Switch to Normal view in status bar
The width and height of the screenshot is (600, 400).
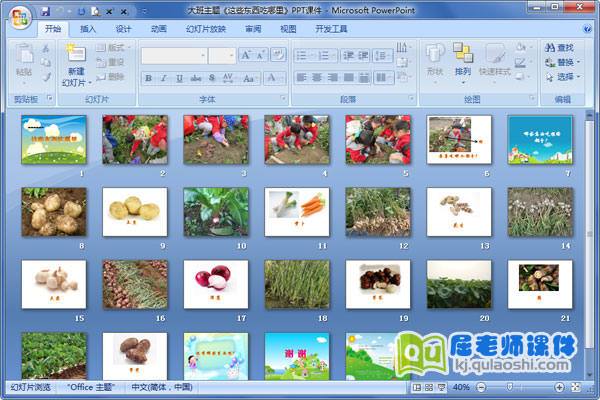416,387
